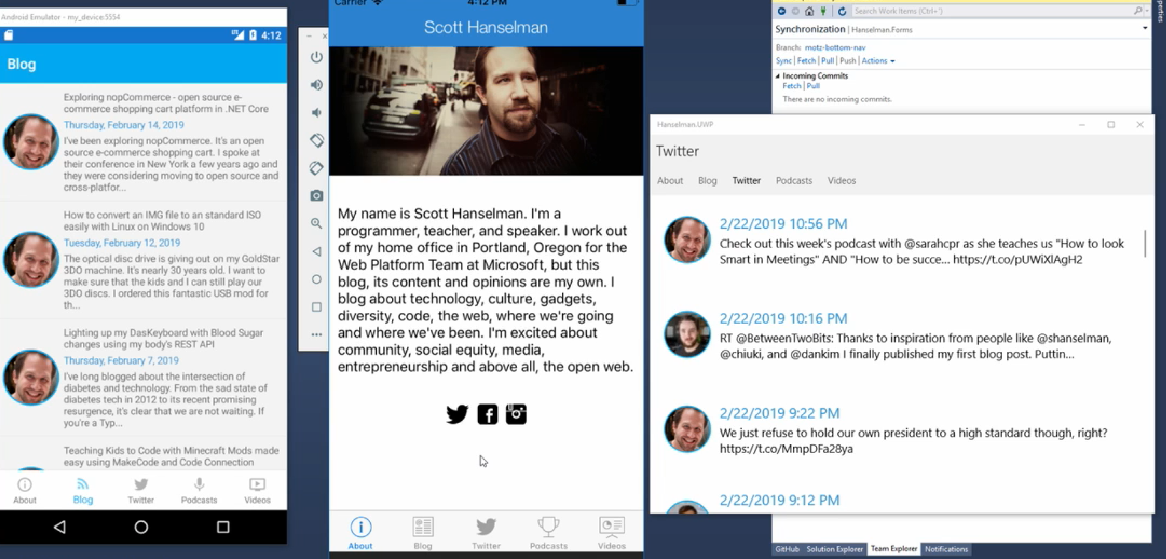This screenshot has height=559, width=1166.
Task: Select the Android app Twitter tab
Action: point(141,491)
